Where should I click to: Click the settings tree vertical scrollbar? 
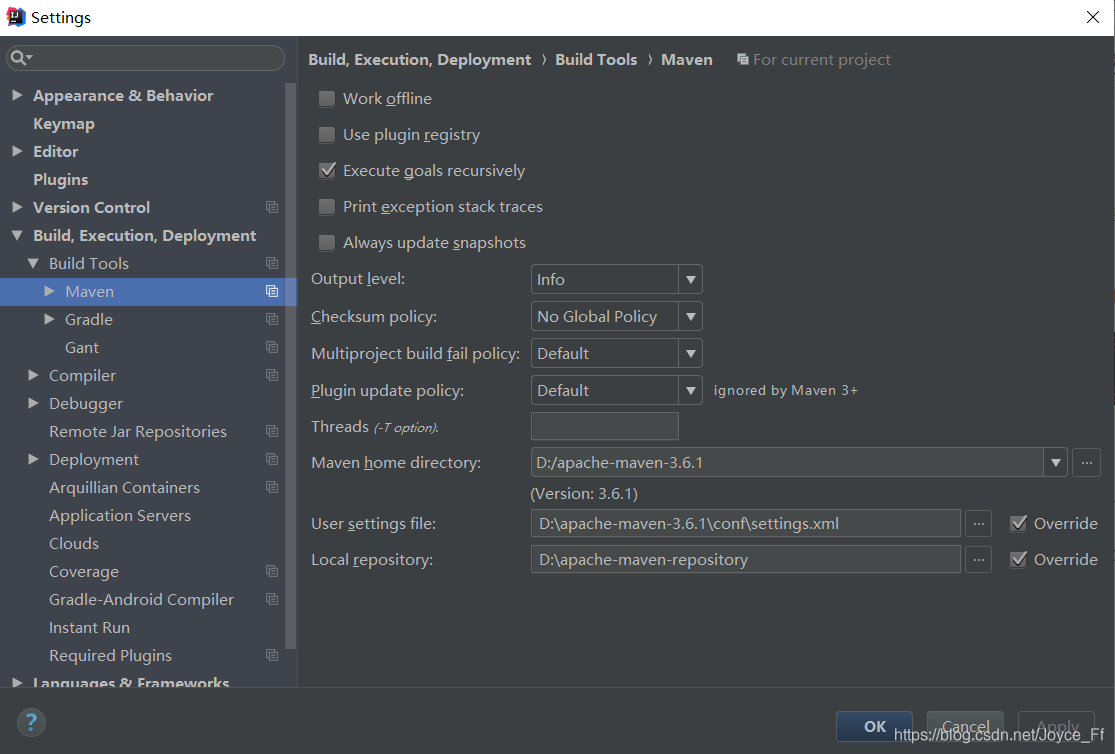[290, 366]
